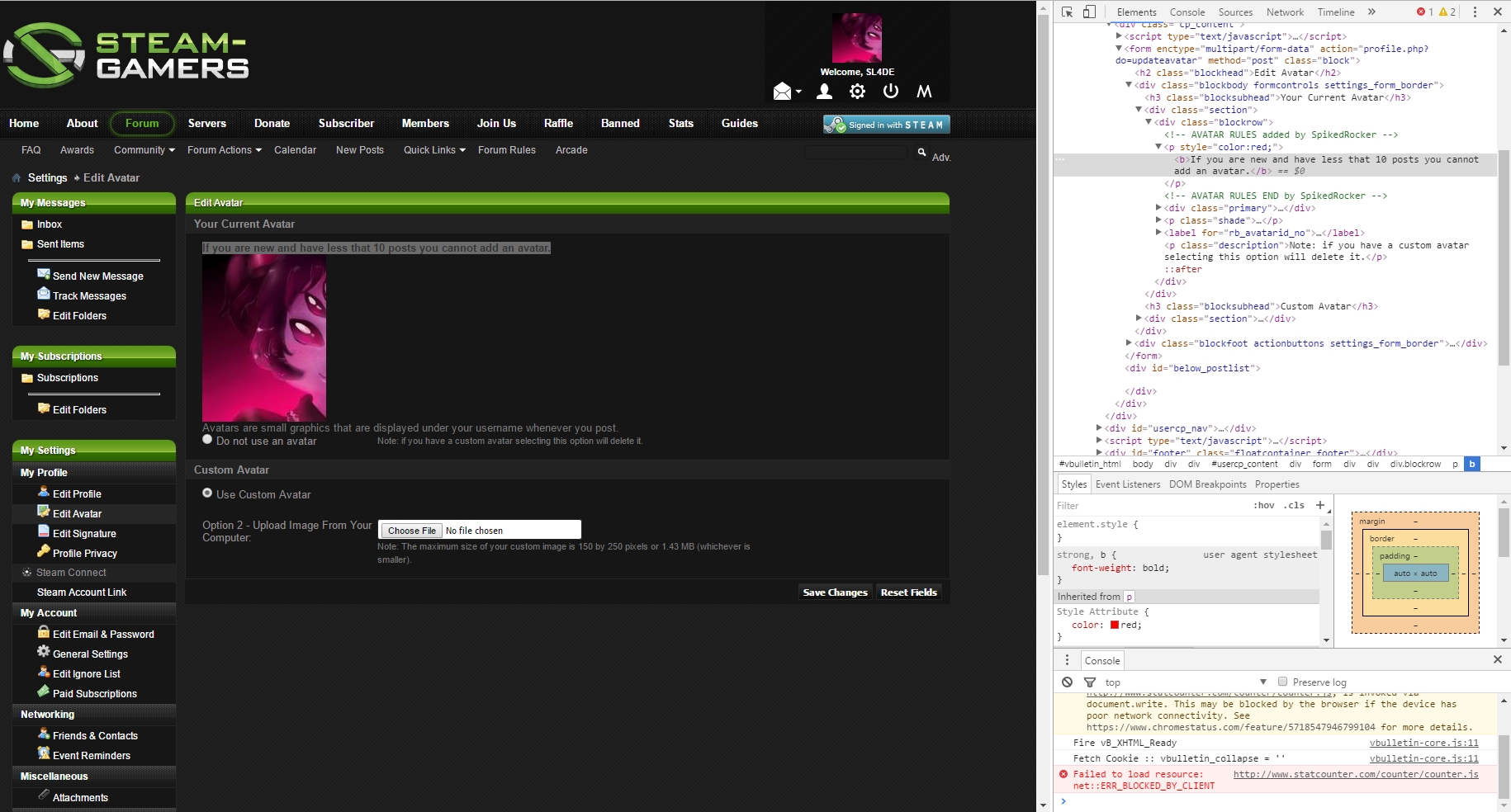Click the Profile Privacy key icon
The image size is (1511, 812).
pyautogui.click(x=44, y=551)
